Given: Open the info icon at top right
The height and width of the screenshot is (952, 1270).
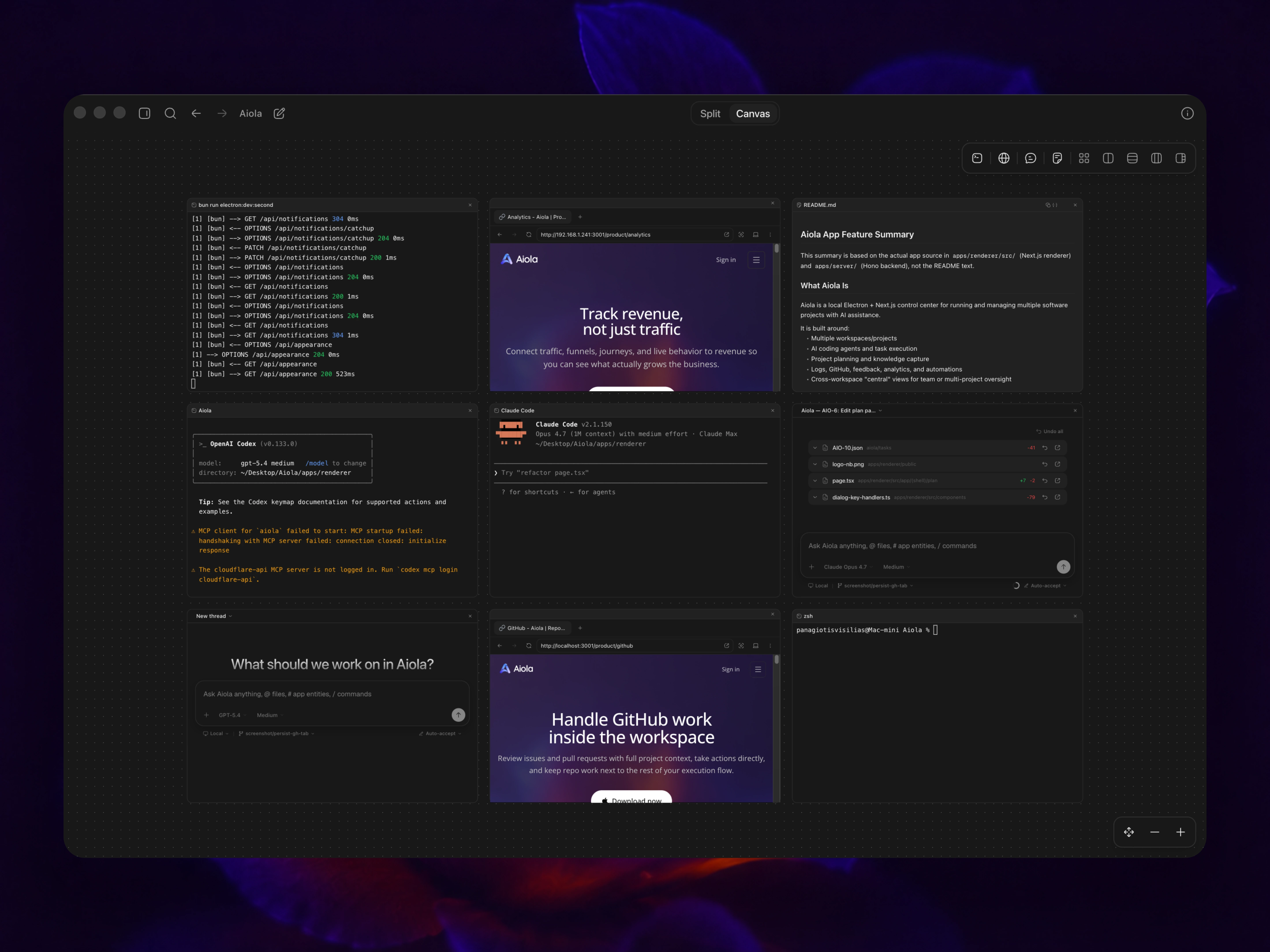Looking at the screenshot, I should [1187, 114].
